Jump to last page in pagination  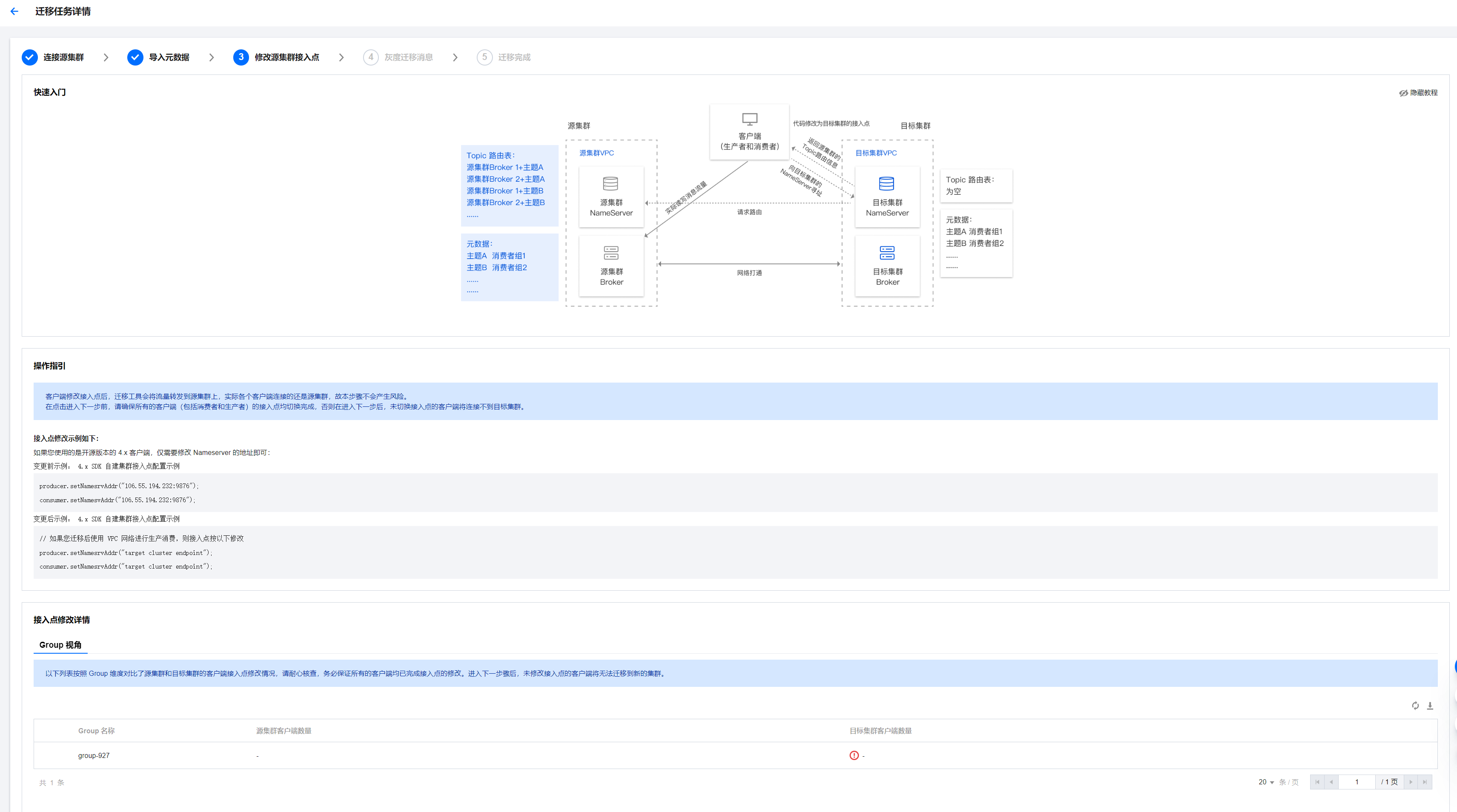pyautogui.click(x=1425, y=782)
